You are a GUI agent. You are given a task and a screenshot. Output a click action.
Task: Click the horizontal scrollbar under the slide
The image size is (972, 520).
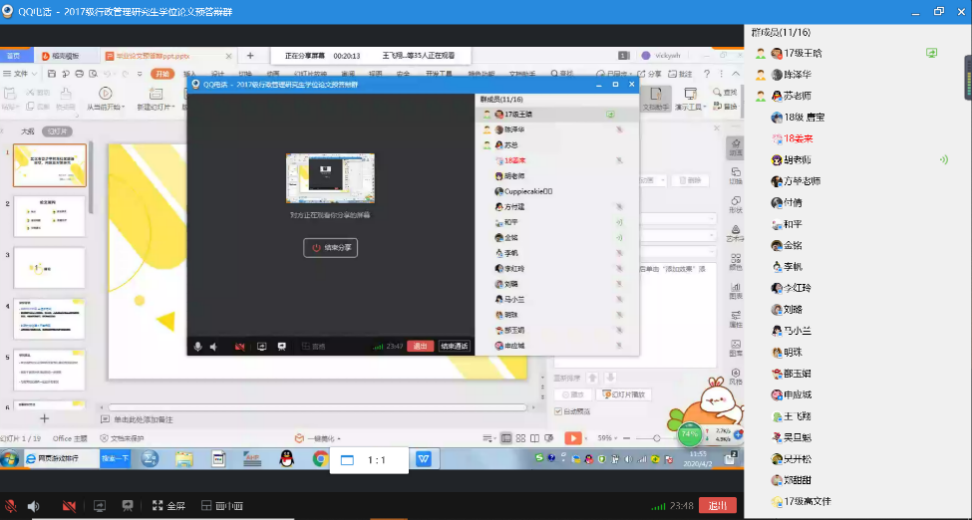[317, 407]
